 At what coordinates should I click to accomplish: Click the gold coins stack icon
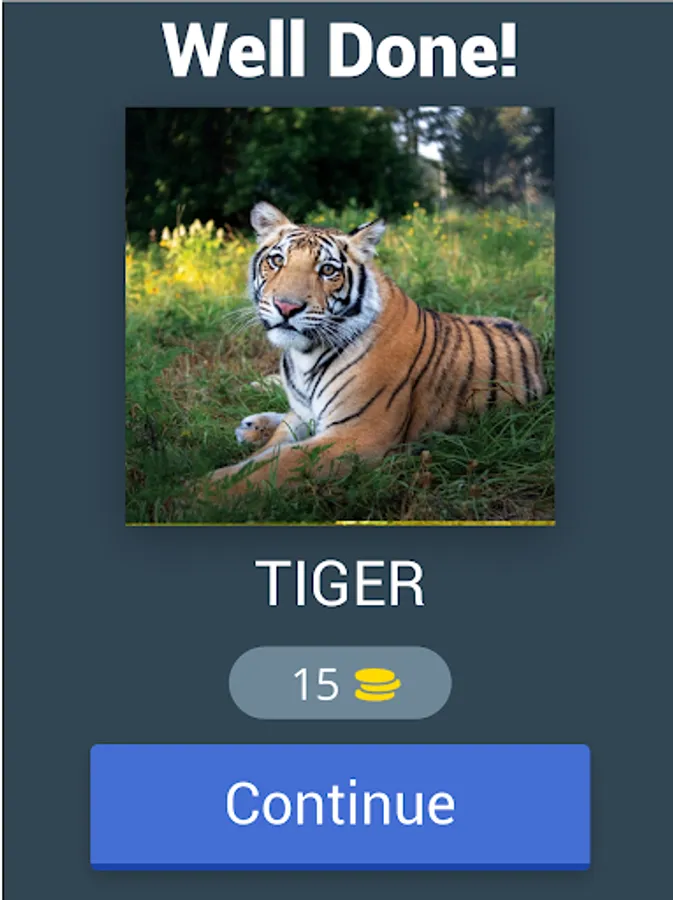(x=378, y=685)
